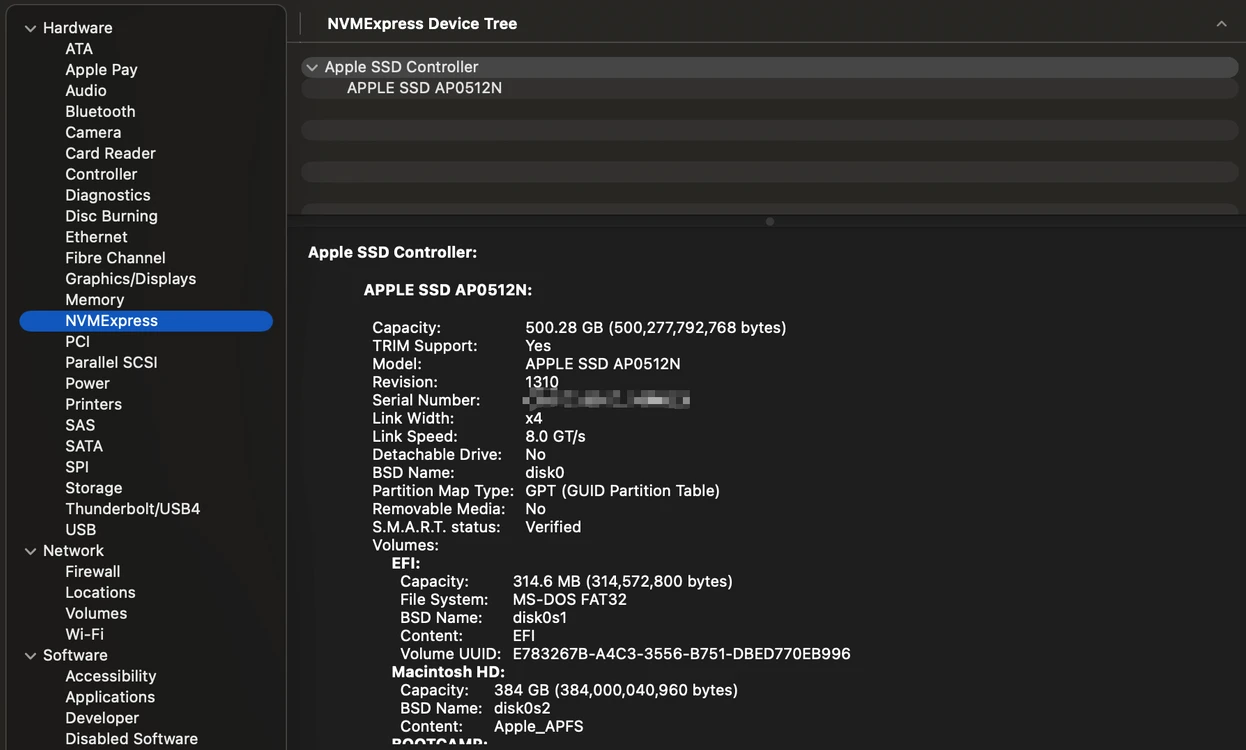The height and width of the screenshot is (750, 1246).
Task: Click the Link Speed value 8.0 GT/s
Action: [555, 437]
